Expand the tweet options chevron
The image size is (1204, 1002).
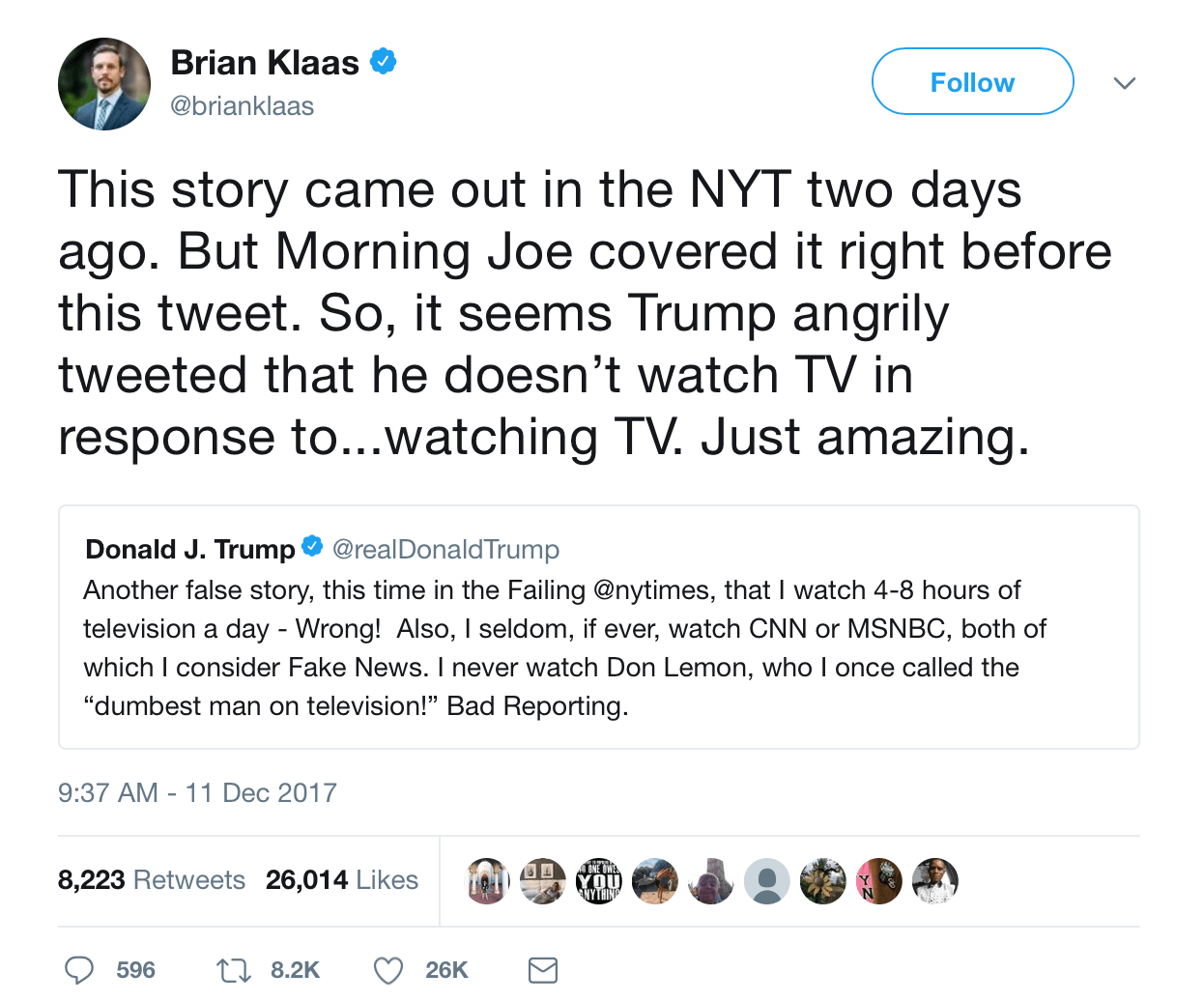pyautogui.click(x=1124, y=83)
